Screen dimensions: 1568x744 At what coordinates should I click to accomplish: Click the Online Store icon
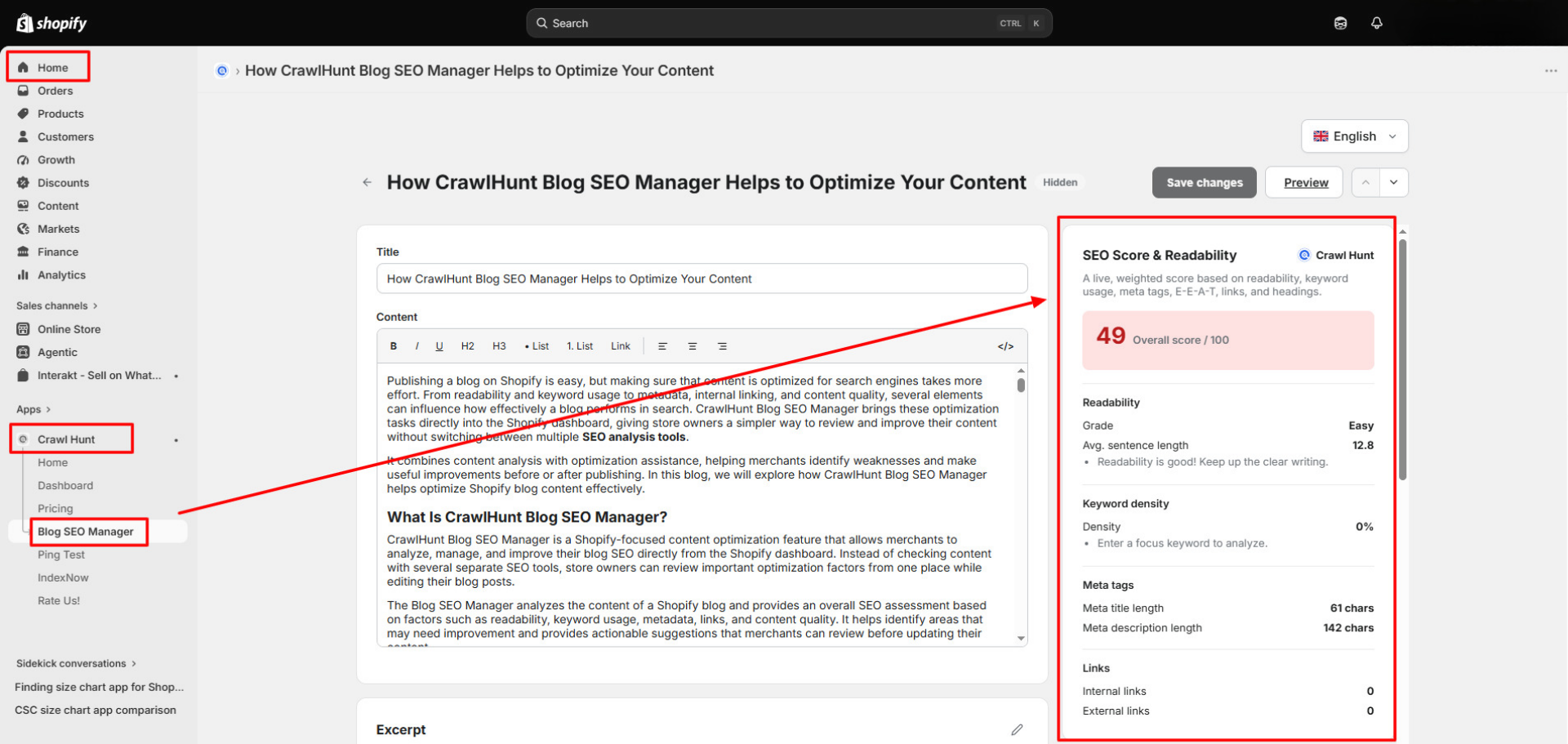tap(23, 329)
